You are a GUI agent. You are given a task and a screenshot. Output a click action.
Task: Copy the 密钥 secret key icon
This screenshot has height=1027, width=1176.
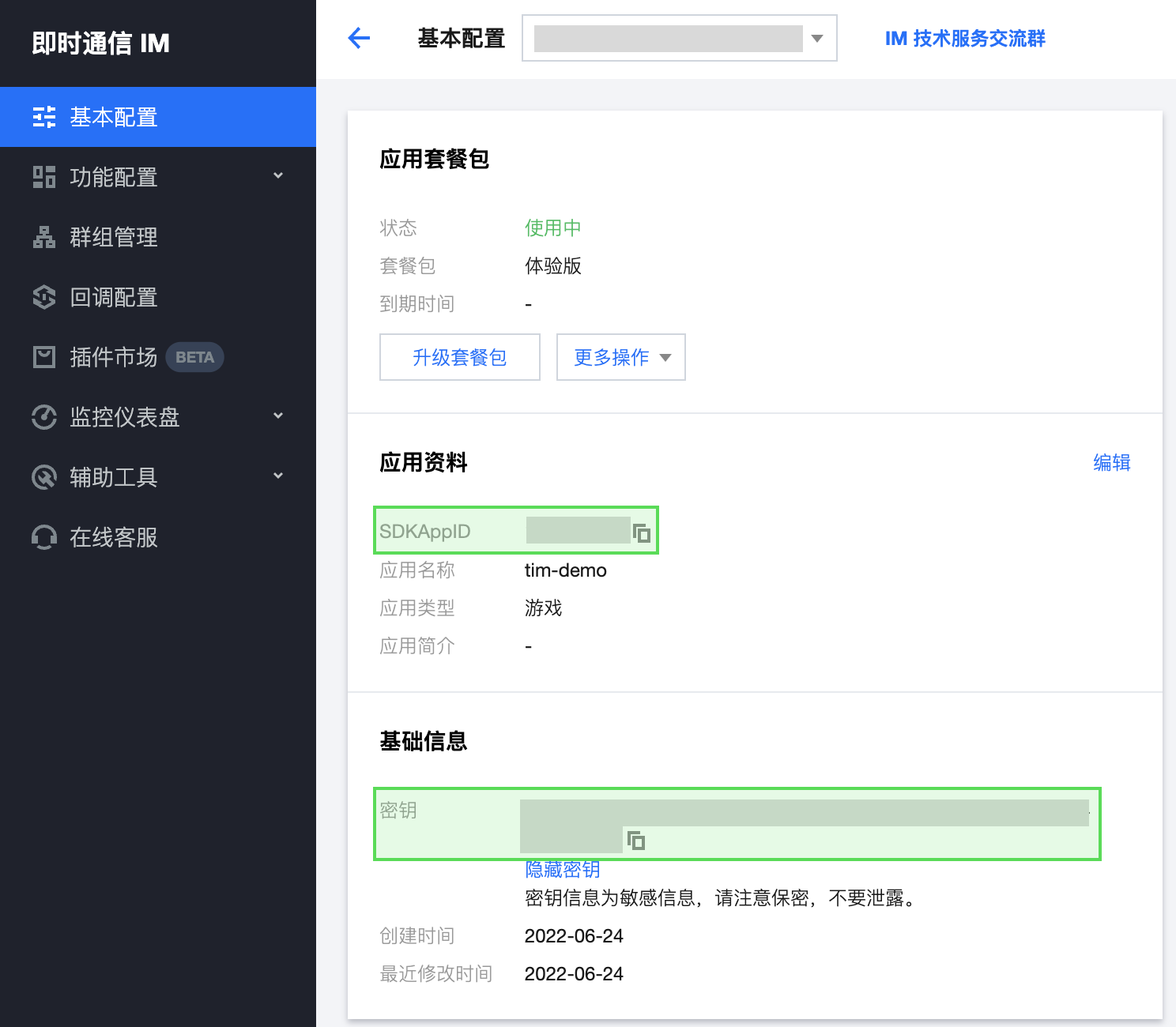pos(637,841)
